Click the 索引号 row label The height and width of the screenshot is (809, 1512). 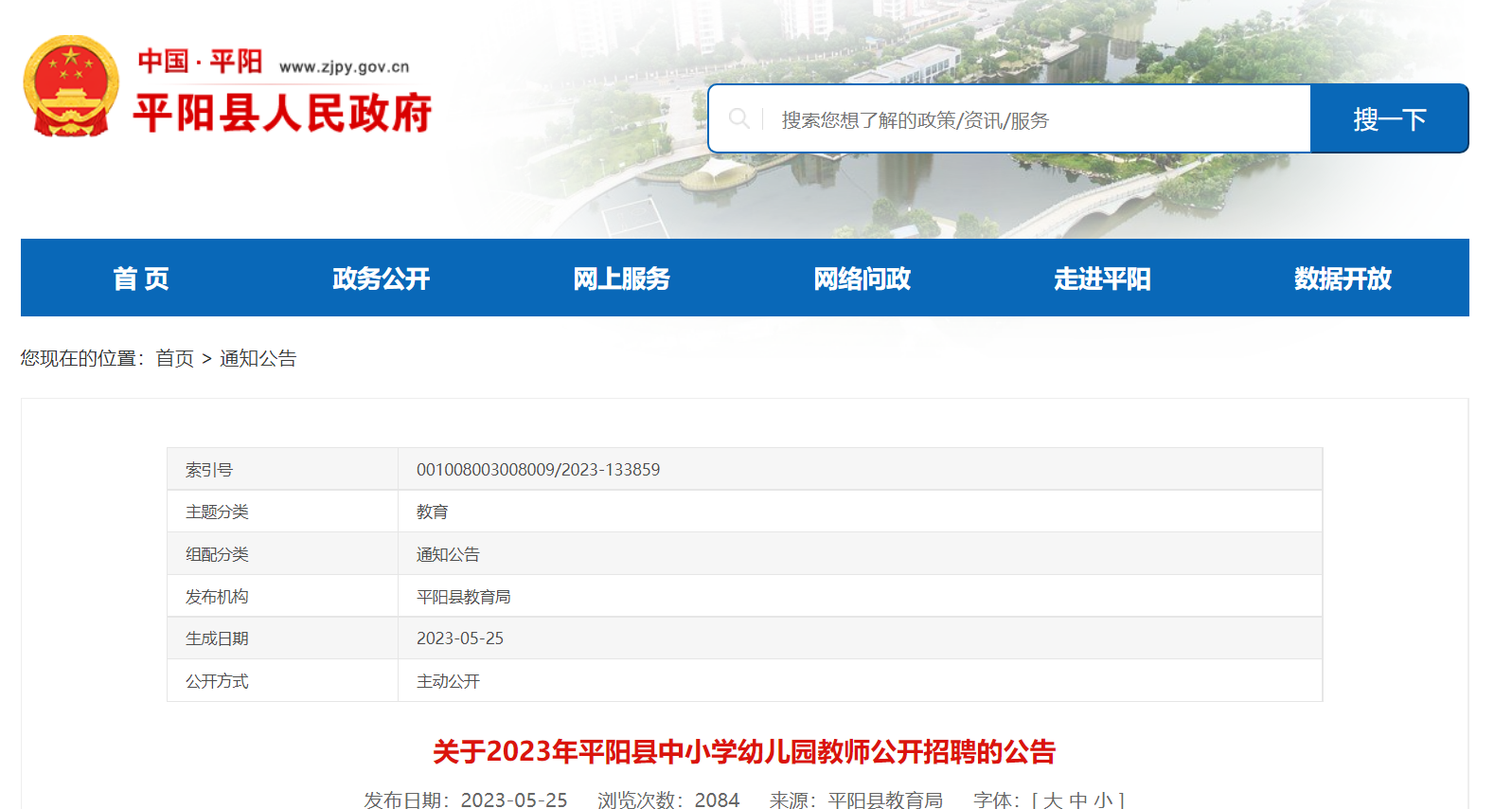pos(209,470)
